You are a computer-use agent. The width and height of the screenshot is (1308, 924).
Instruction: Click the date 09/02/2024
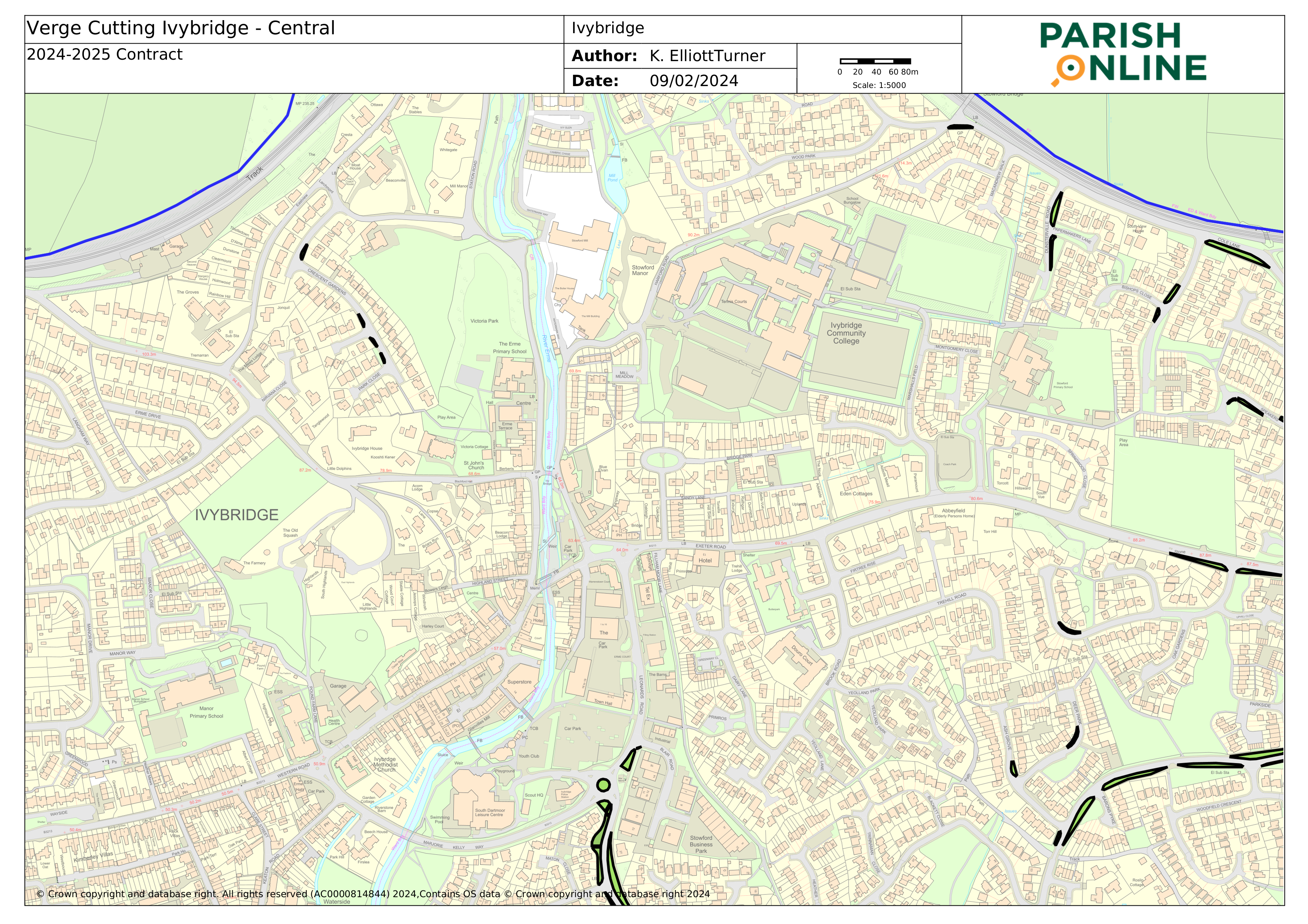pyautogui.click(x=693, y=81)
